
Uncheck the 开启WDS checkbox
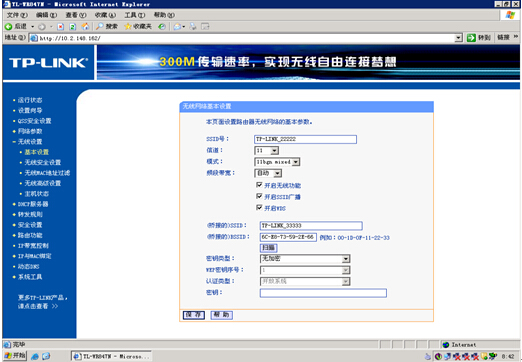click(x=259, y=207)
